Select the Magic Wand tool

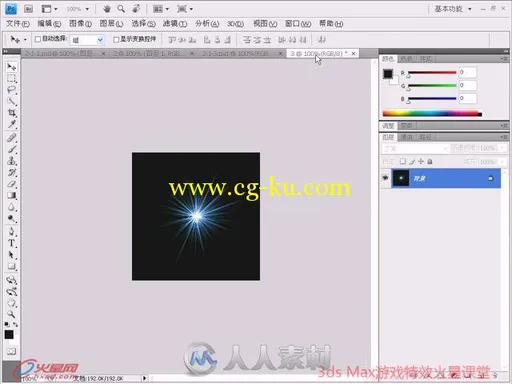point(11,101)
